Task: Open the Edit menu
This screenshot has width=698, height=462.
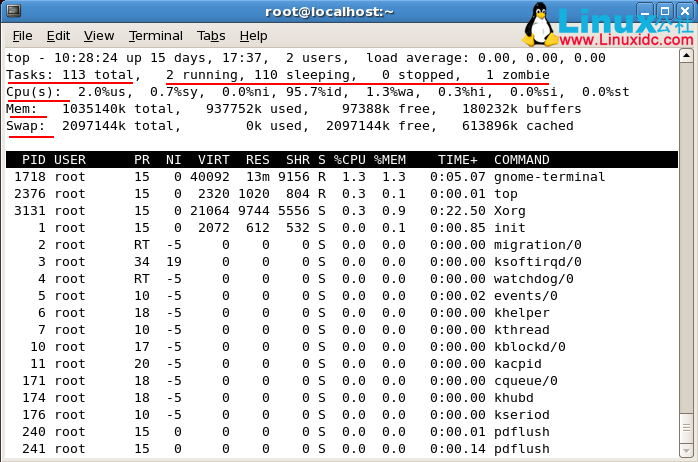Action: 58,36
